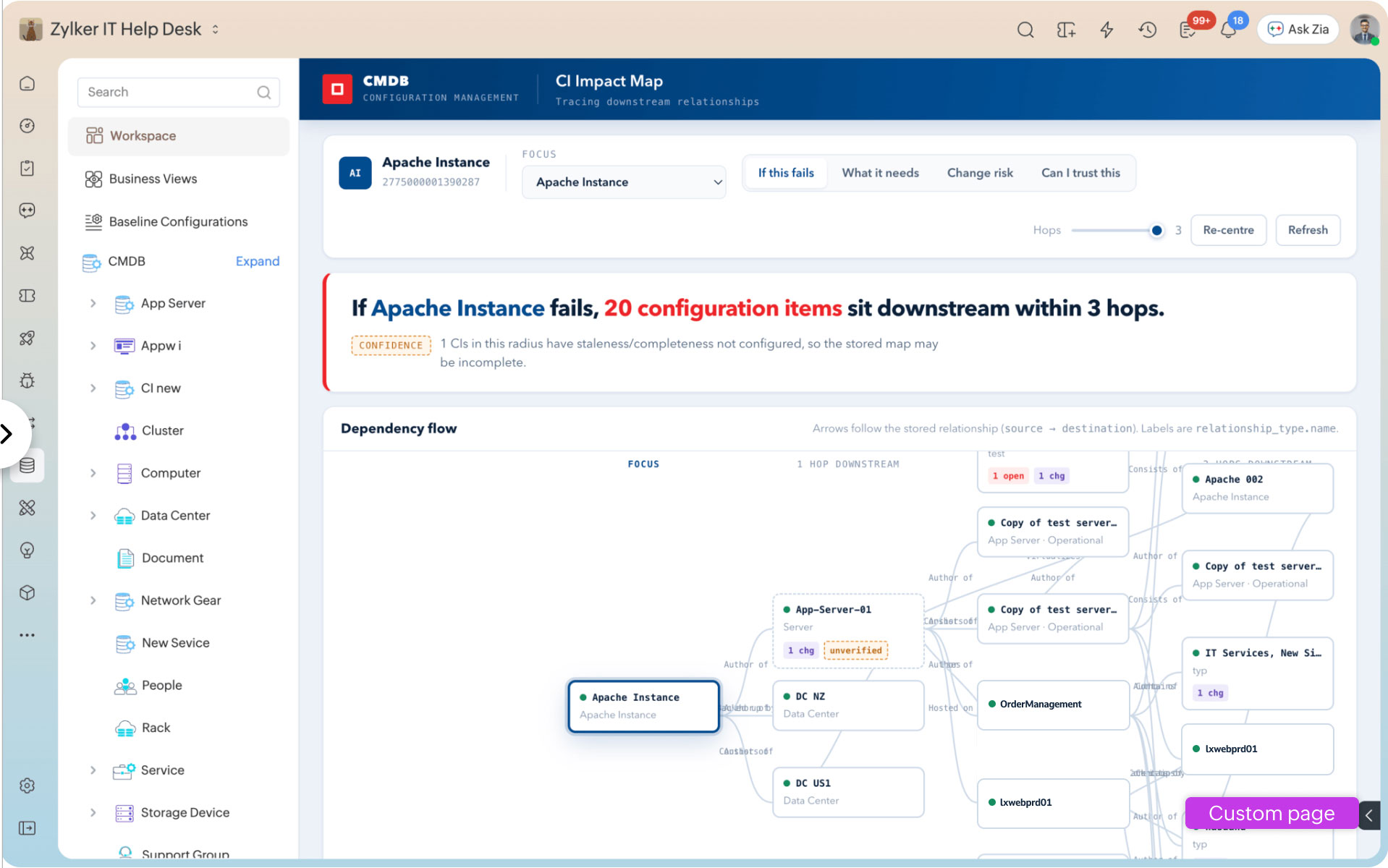Open the settings gear in left rail
Viewport: 1388px width, 868px height.
[27, 786]
